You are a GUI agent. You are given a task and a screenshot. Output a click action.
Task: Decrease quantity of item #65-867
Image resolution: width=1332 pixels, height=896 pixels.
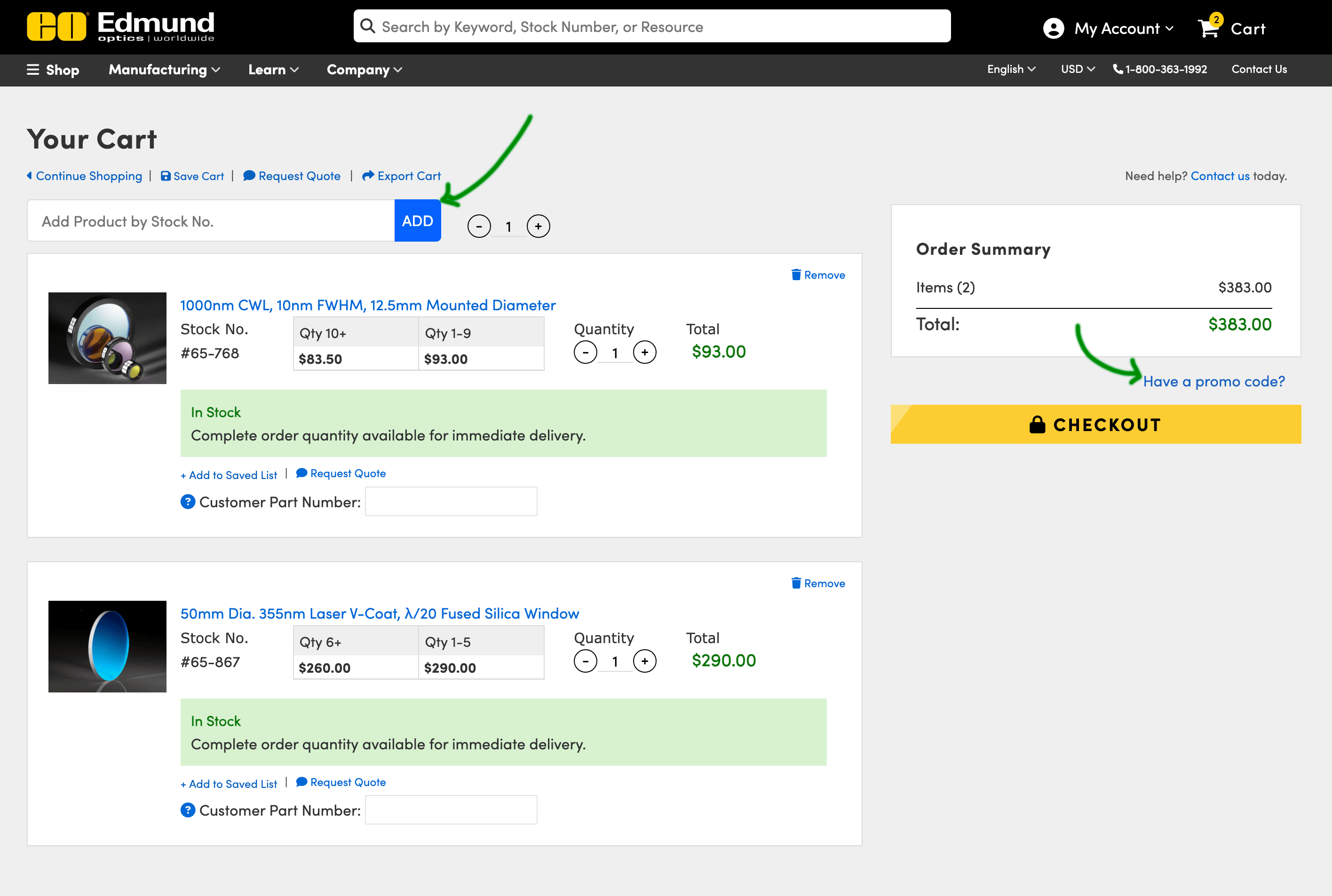coord(585,661)
